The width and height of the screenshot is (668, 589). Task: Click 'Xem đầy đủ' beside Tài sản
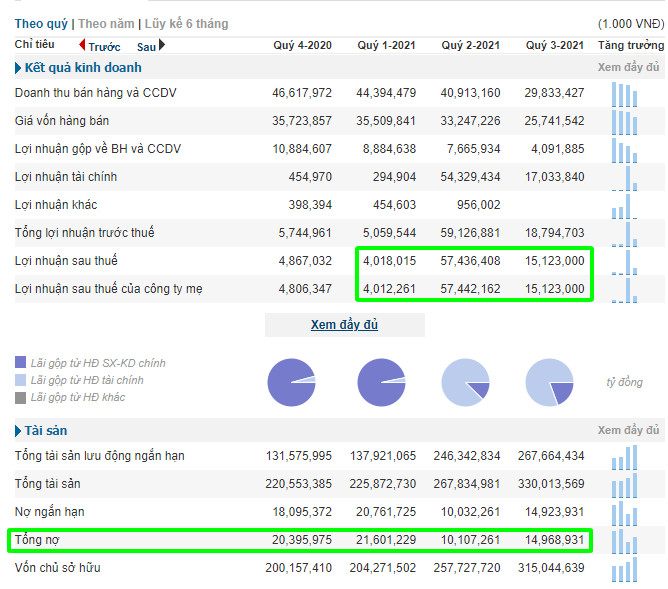(628, 430)
